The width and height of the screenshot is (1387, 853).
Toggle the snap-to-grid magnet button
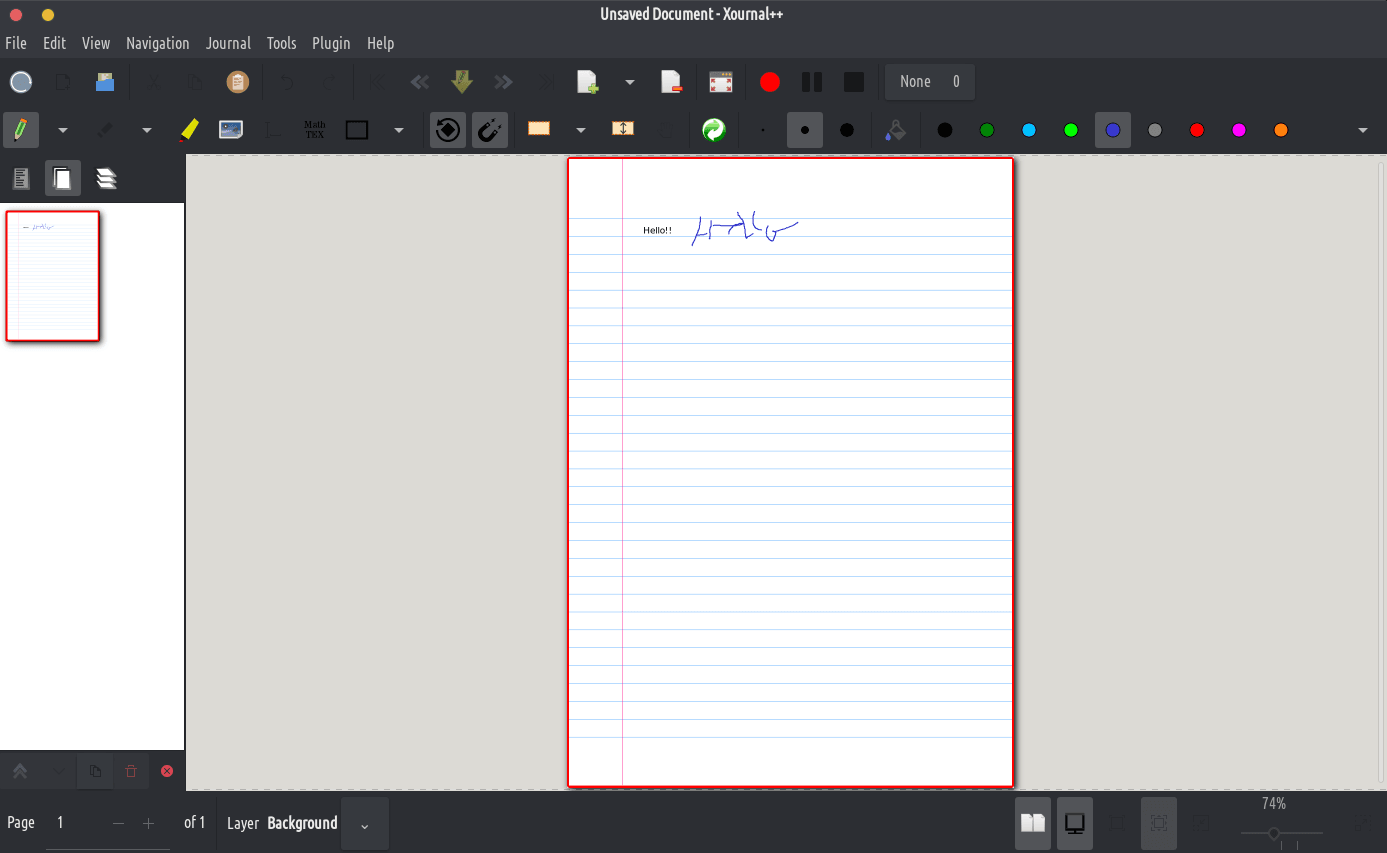[489, 130]
